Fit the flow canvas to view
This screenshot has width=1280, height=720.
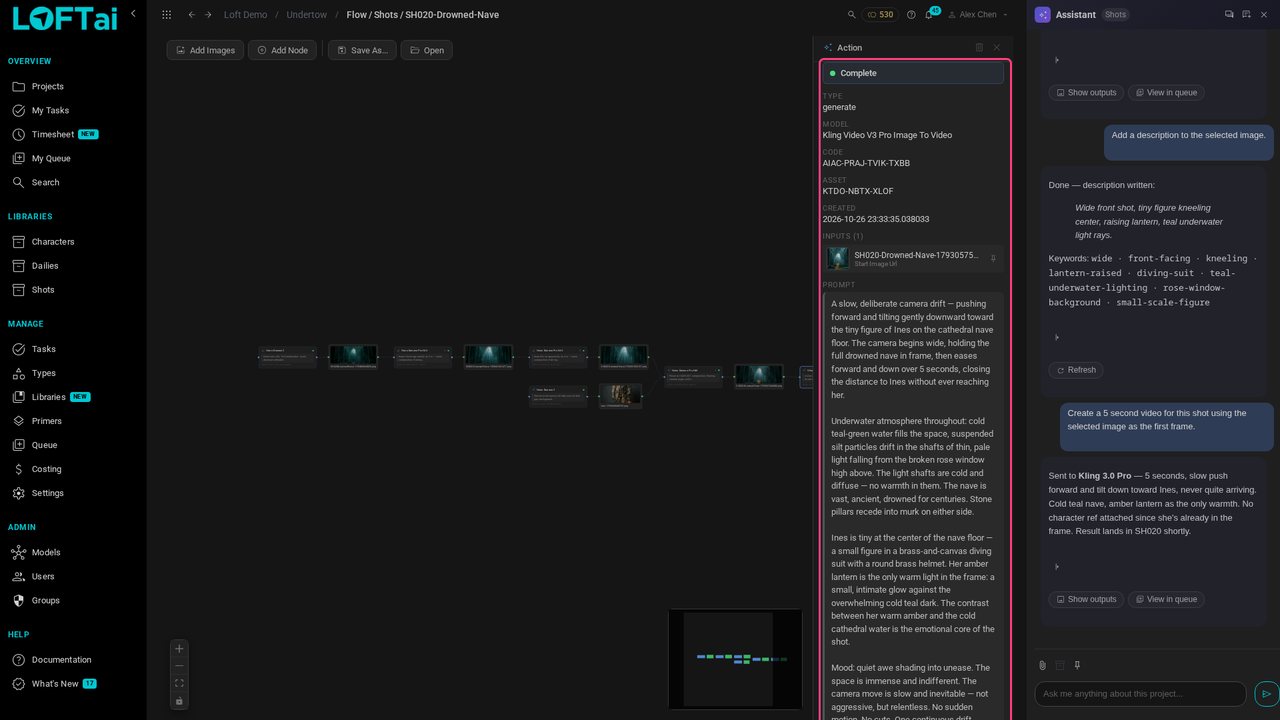click(x=179, y=684)
